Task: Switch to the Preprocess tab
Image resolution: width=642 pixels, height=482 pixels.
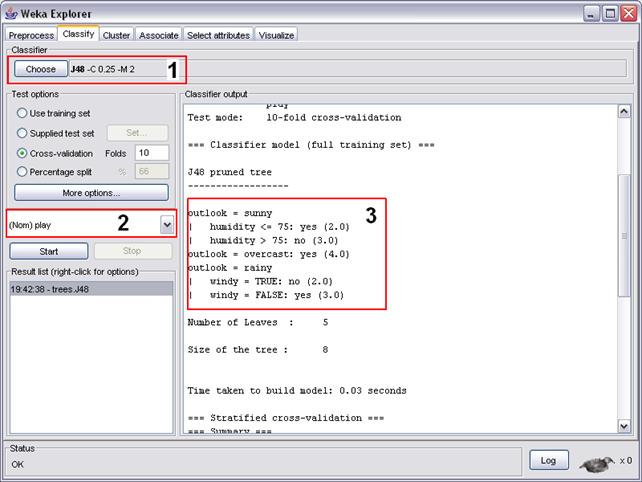Action: [x=30, y=35]
